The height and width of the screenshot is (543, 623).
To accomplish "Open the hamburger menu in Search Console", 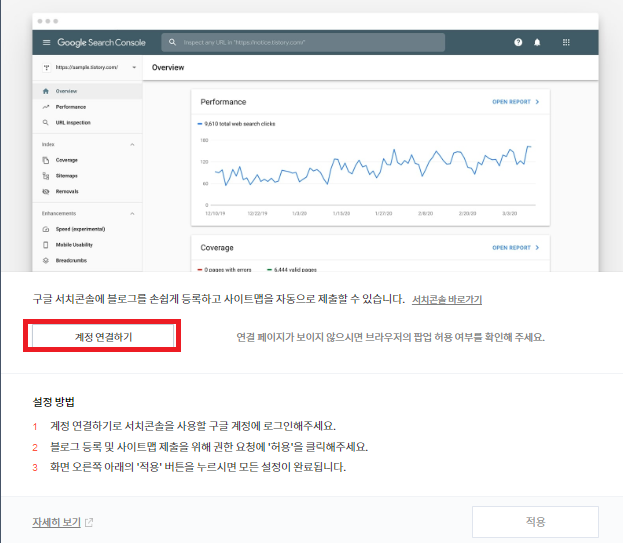I will point(46,43).
